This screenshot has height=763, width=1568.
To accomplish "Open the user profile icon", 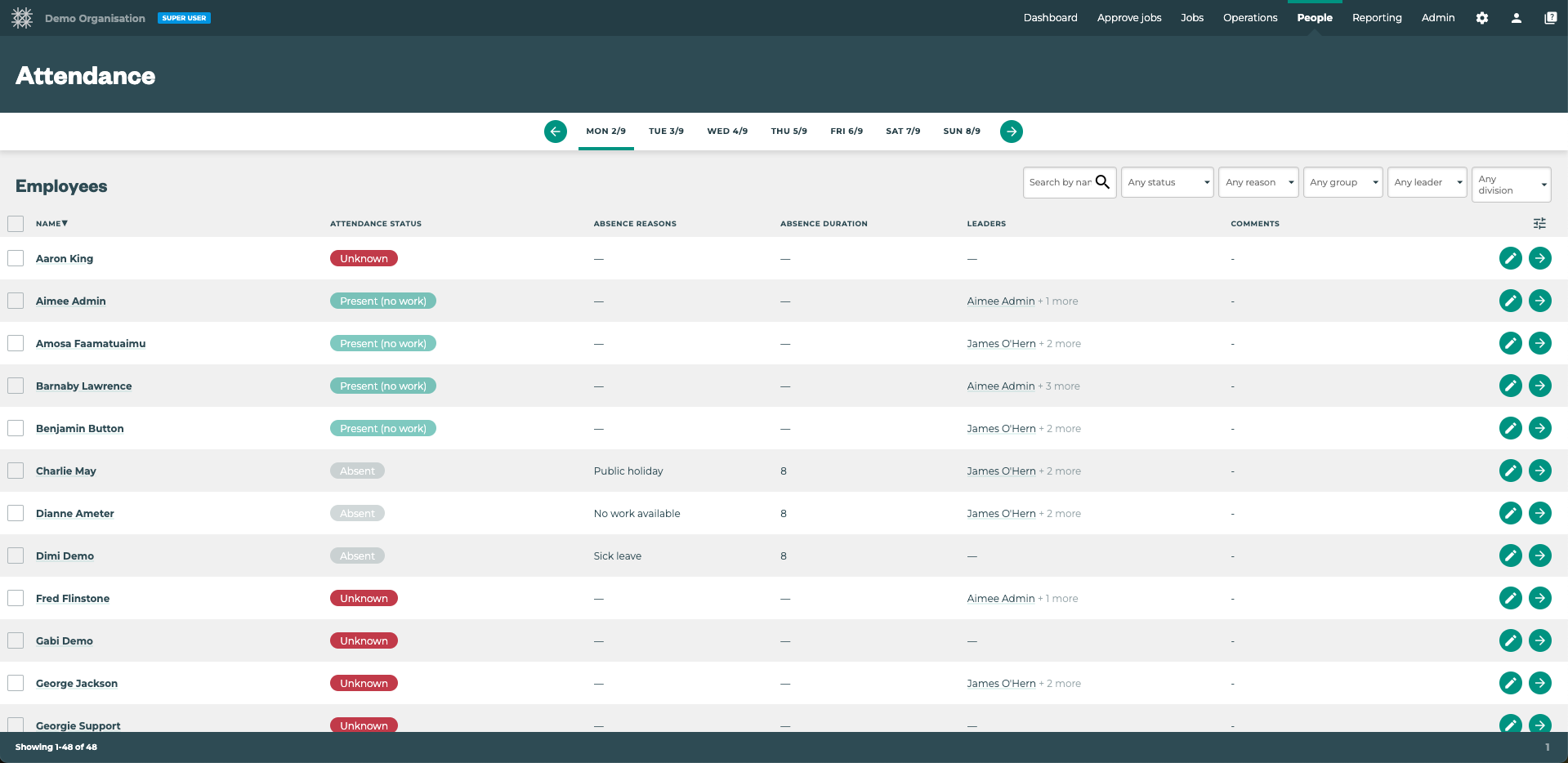I will [1517, 17].
